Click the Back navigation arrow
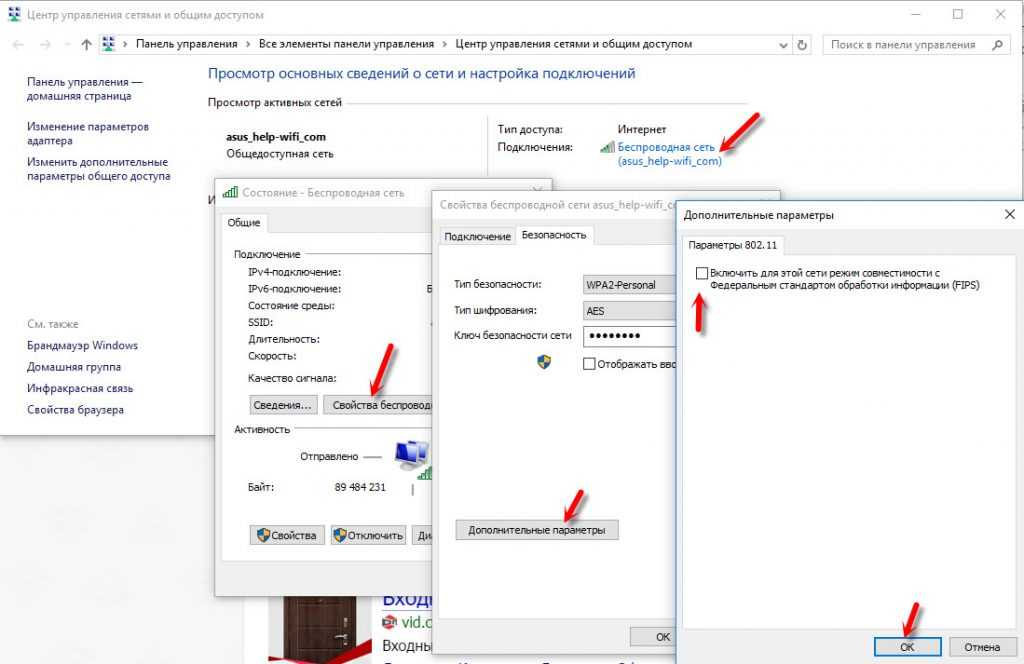Viewport: 1024px width, 664px height. coord(17,45)
